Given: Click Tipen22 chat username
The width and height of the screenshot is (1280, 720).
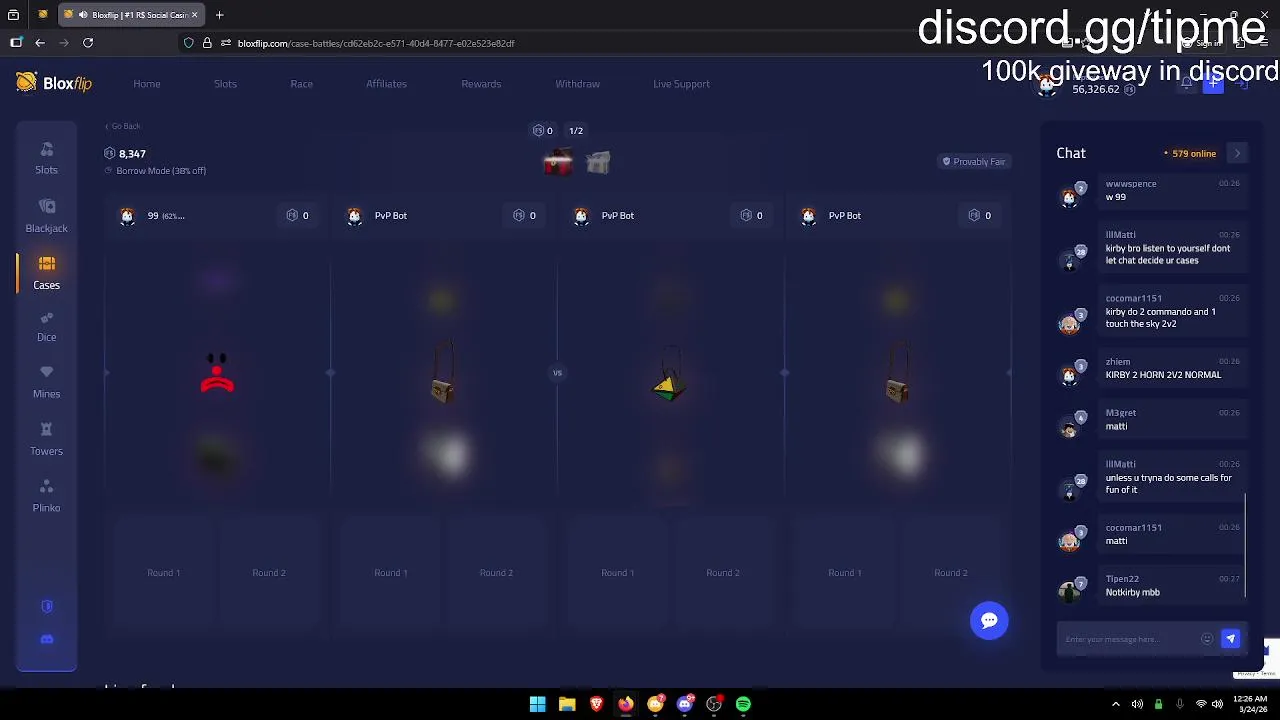Looking at the screenshot, I should pos(1122,579).
